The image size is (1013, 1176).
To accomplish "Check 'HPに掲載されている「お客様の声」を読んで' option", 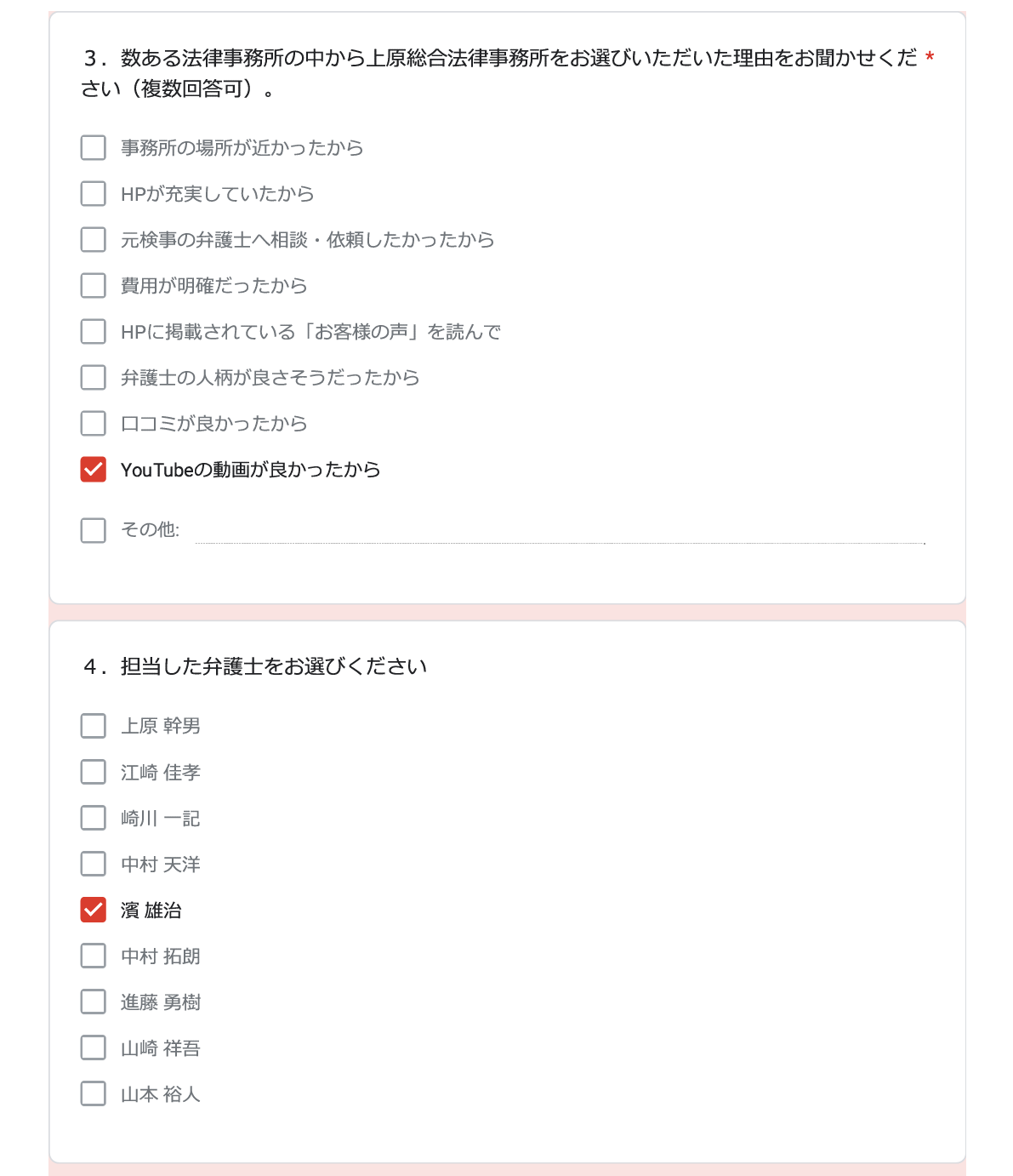I will 94,332.
